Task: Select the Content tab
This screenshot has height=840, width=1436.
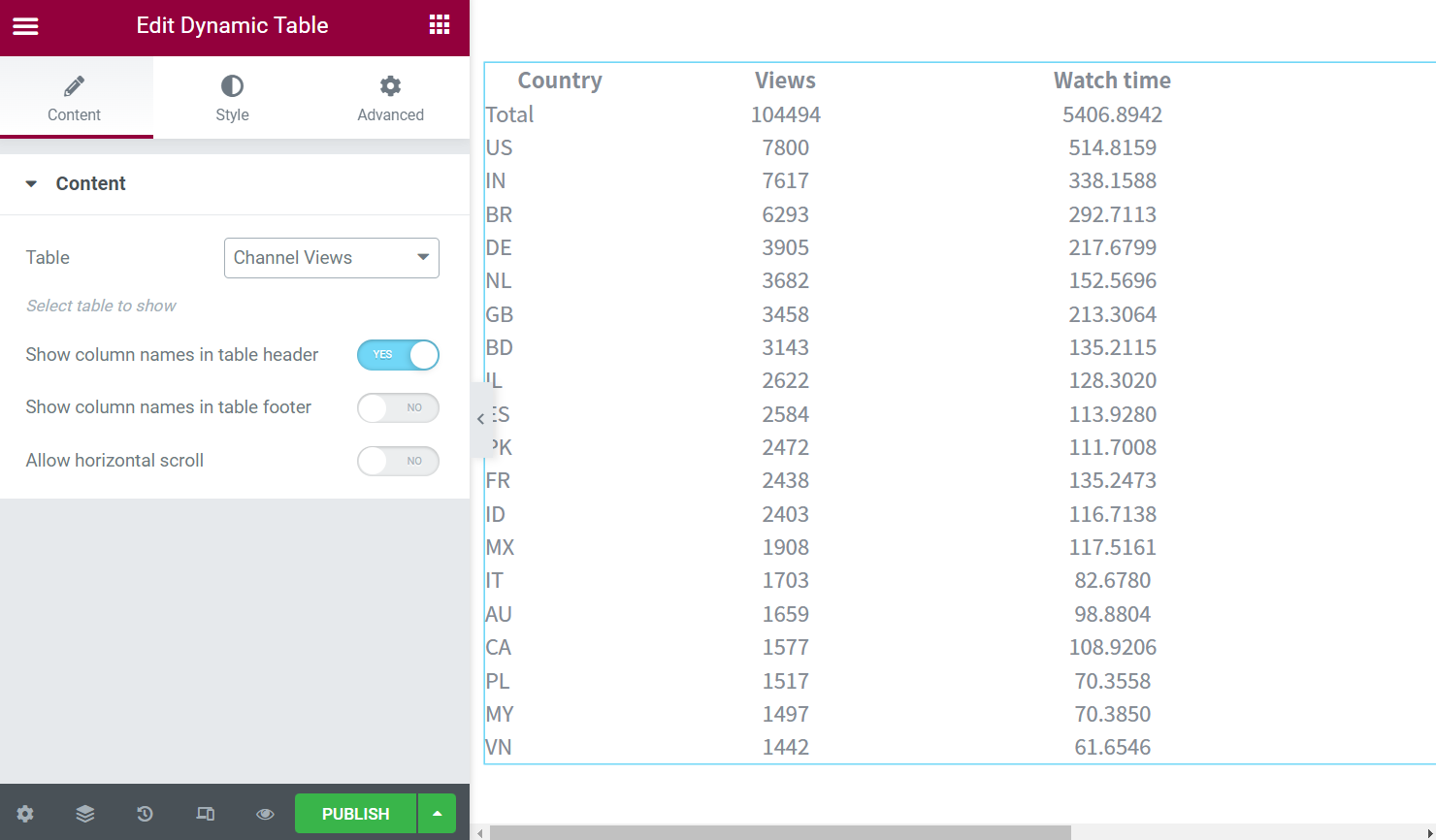Action: coord(75,98)
